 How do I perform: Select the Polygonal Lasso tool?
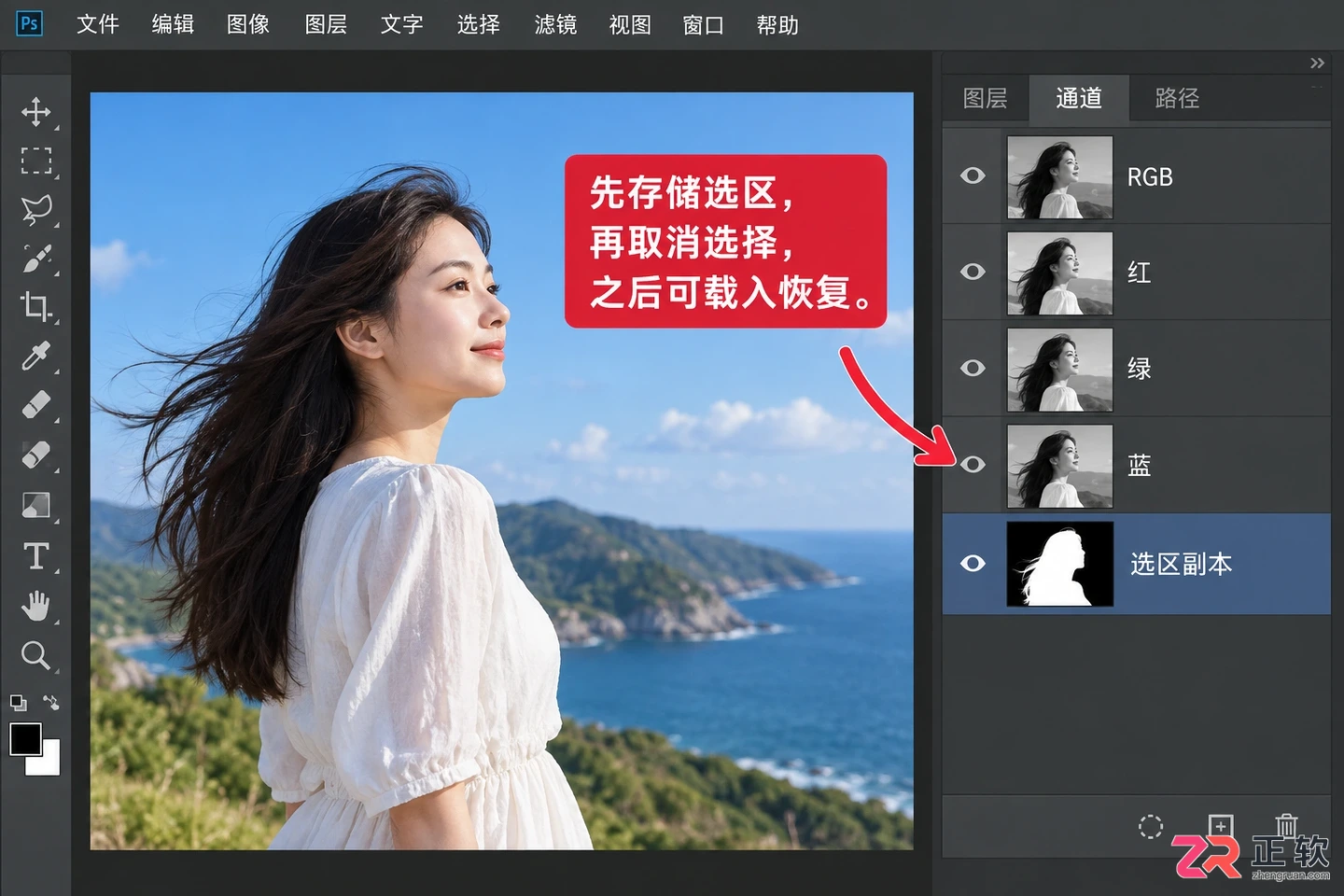pos(35,209)
